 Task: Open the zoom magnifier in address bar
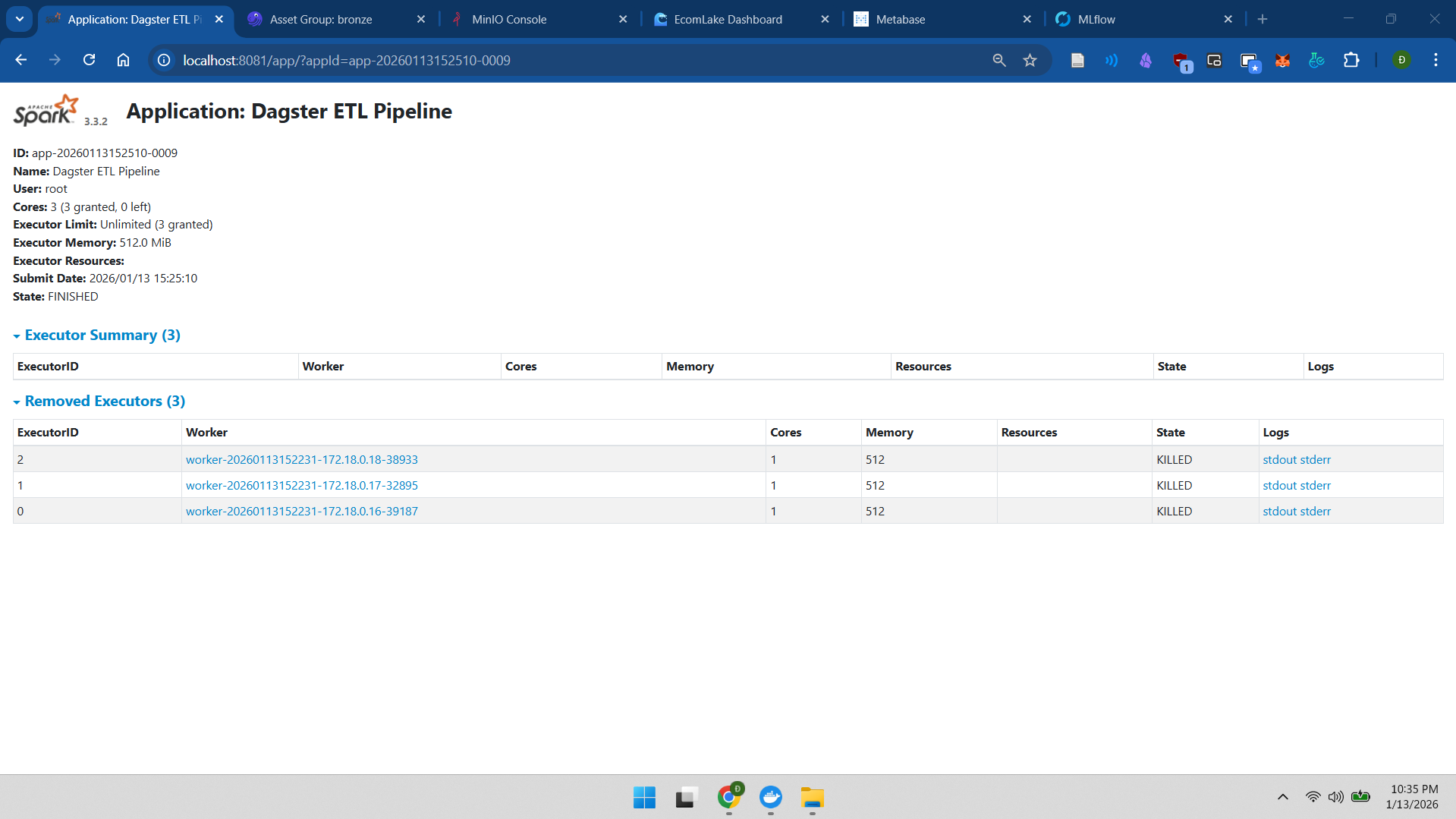(x=999, y=60)
